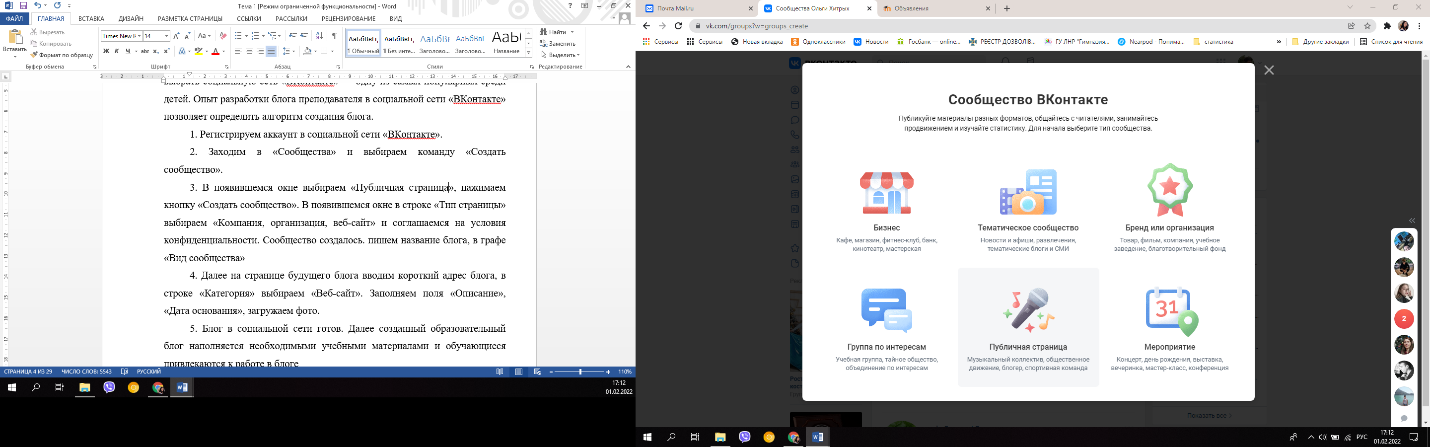Viewport: 1430px width, 447px height.
Task: Collapse the Word ribbon with arrow
Action: [628, 67]
